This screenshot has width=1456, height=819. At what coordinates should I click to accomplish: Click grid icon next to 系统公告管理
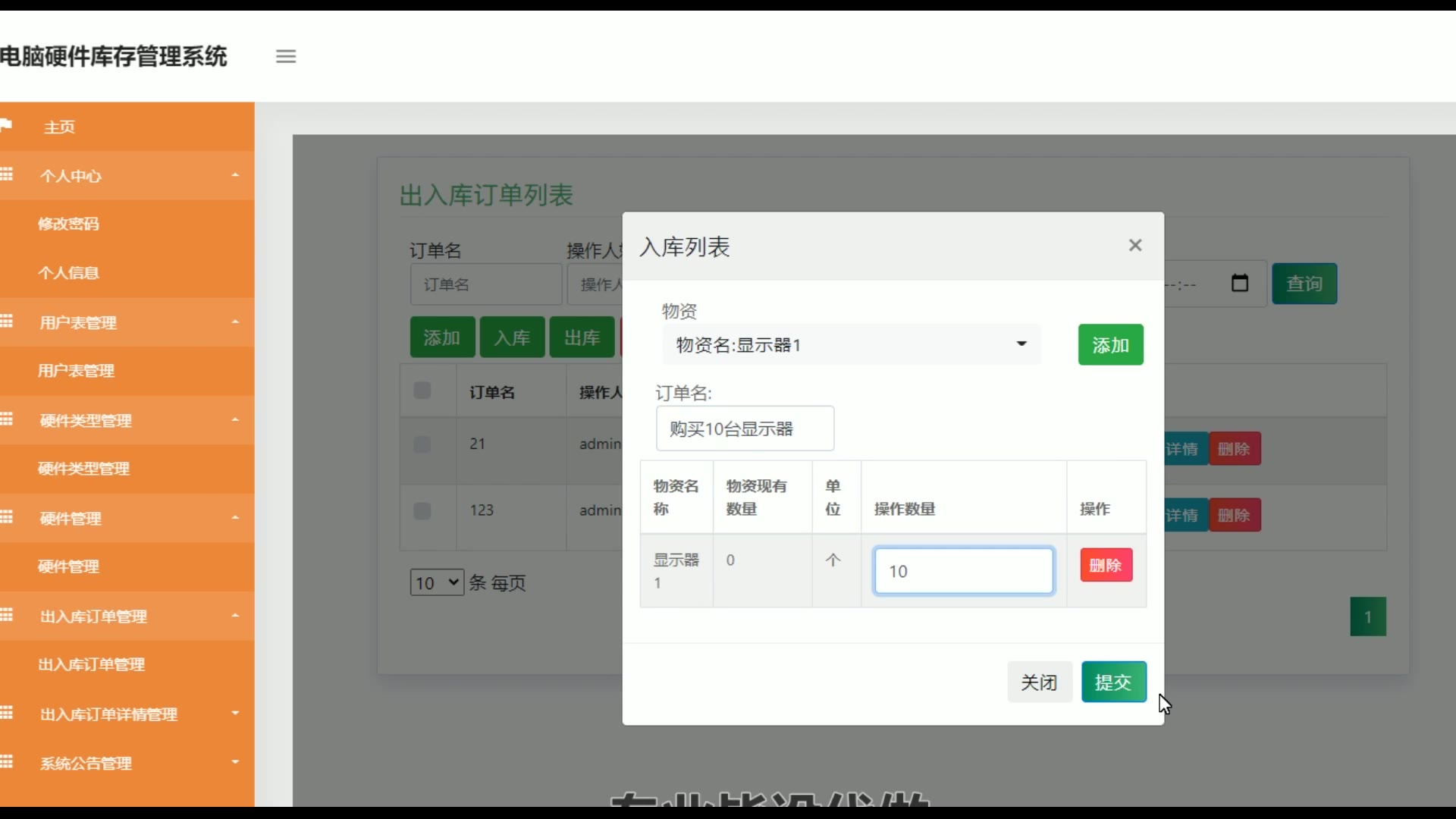[x=7, y=762]
